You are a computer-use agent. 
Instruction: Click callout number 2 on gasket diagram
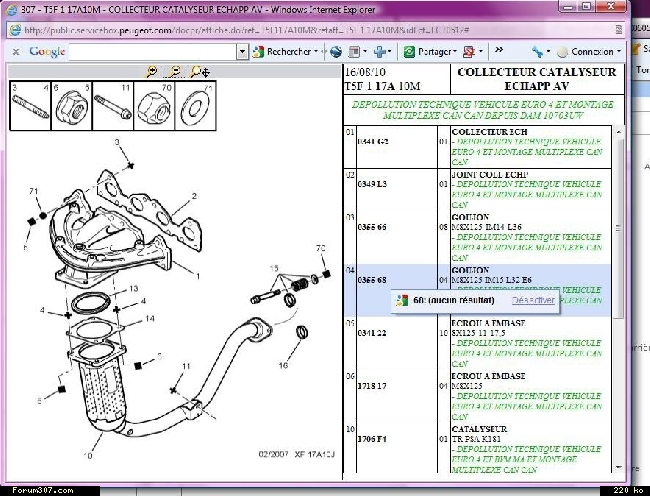click(194, 196)
